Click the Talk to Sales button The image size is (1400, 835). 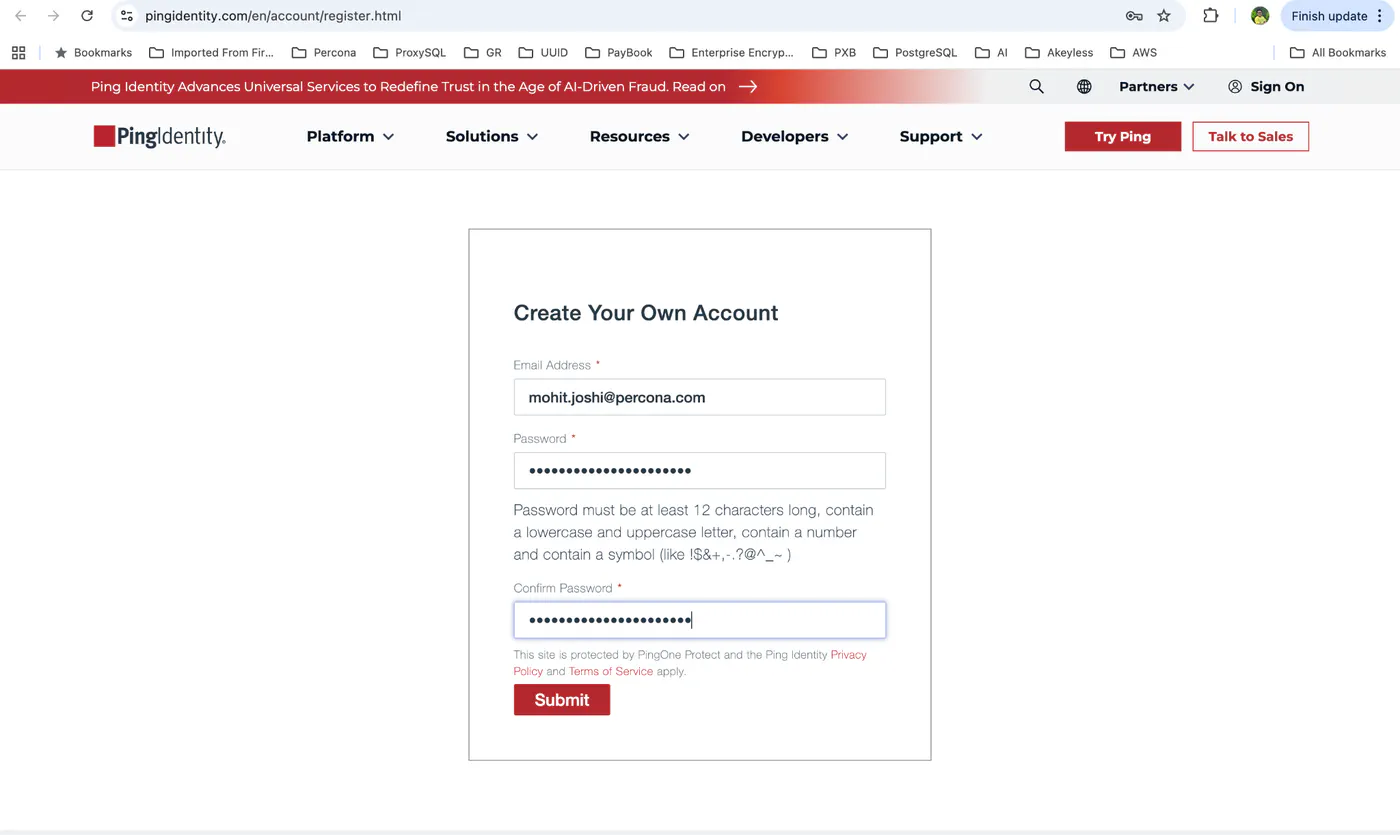1251,137
